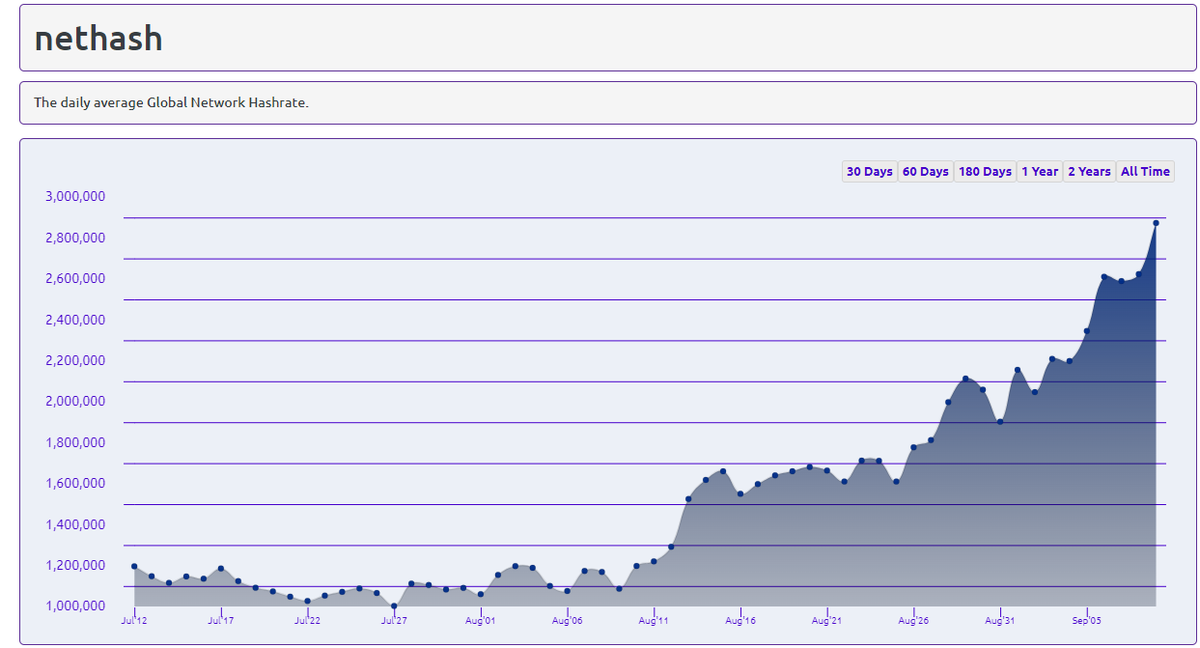Click the nethash page heading

point(98,38)
